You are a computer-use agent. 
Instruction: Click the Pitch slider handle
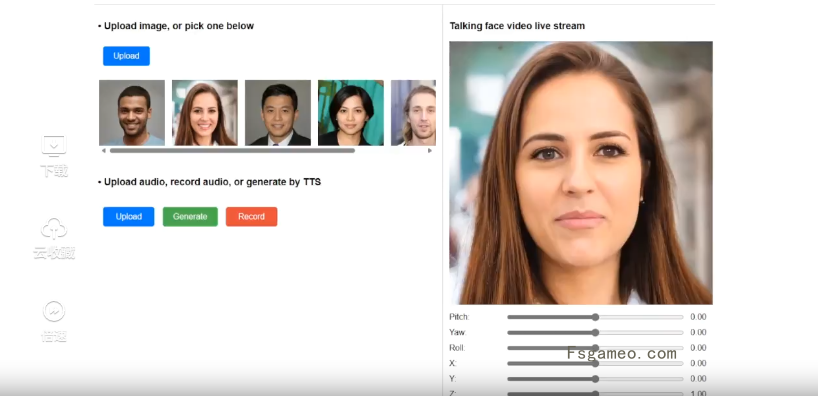click(x=595, y=317)
